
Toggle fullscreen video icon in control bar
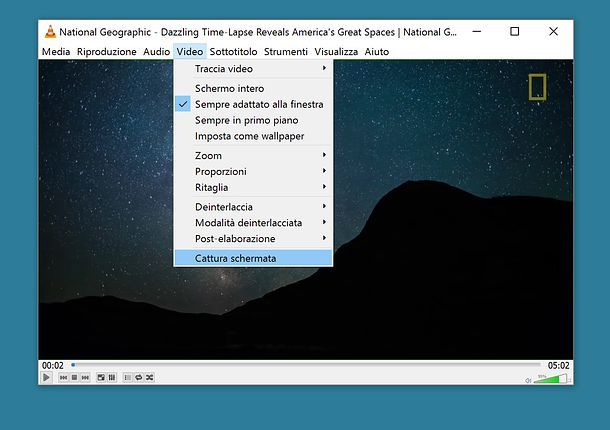[x=101, y=377]
